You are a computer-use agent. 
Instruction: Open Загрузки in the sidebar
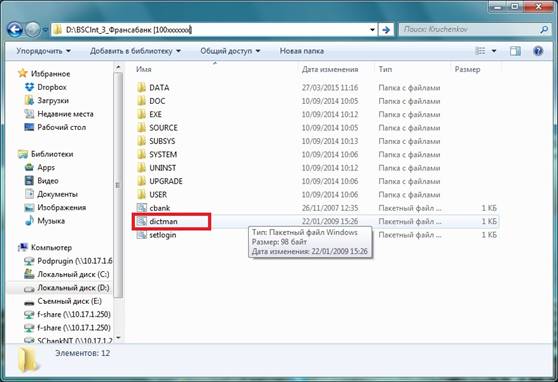53,100
